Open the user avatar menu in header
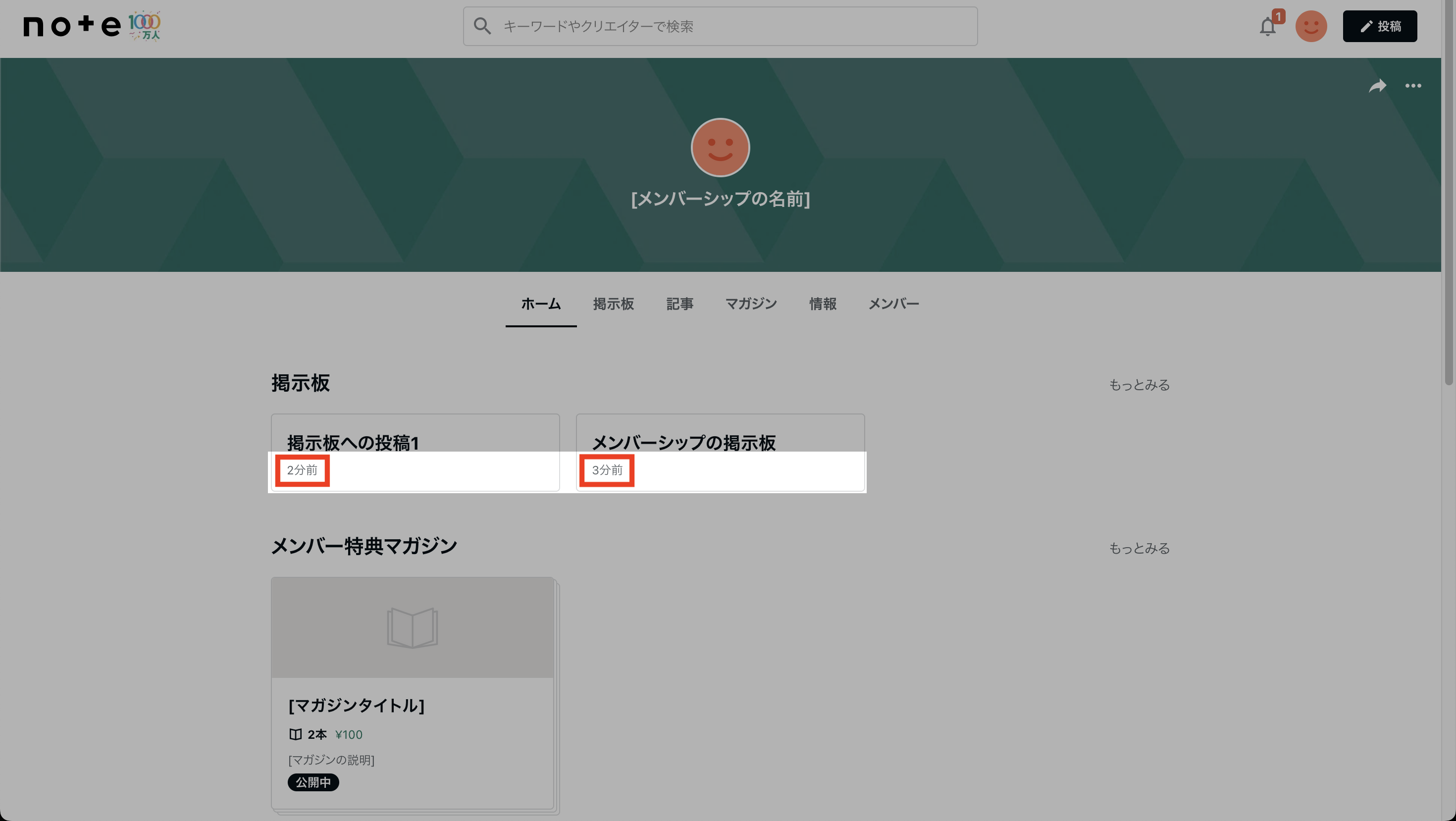This screenshot has height=821, width=1456. pos(1311,26)
